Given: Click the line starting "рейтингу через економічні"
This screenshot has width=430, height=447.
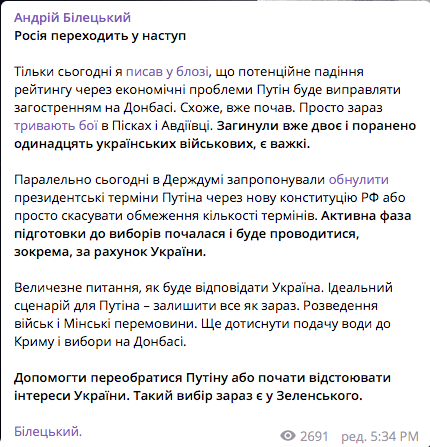Looking at the screenshot, I should 207,90.
